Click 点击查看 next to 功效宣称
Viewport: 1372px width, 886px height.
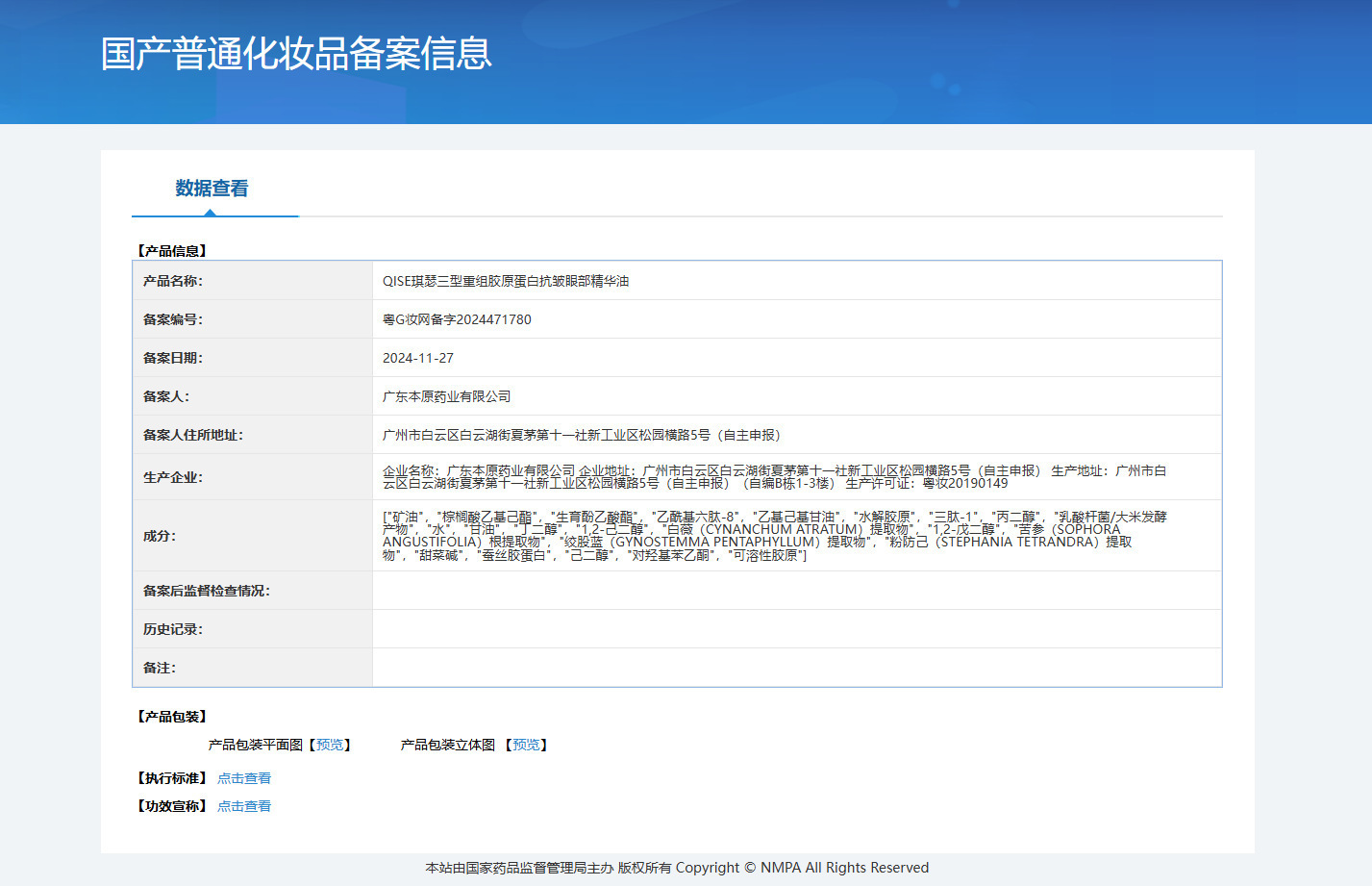pyautogui.click(x=244, y=806)
